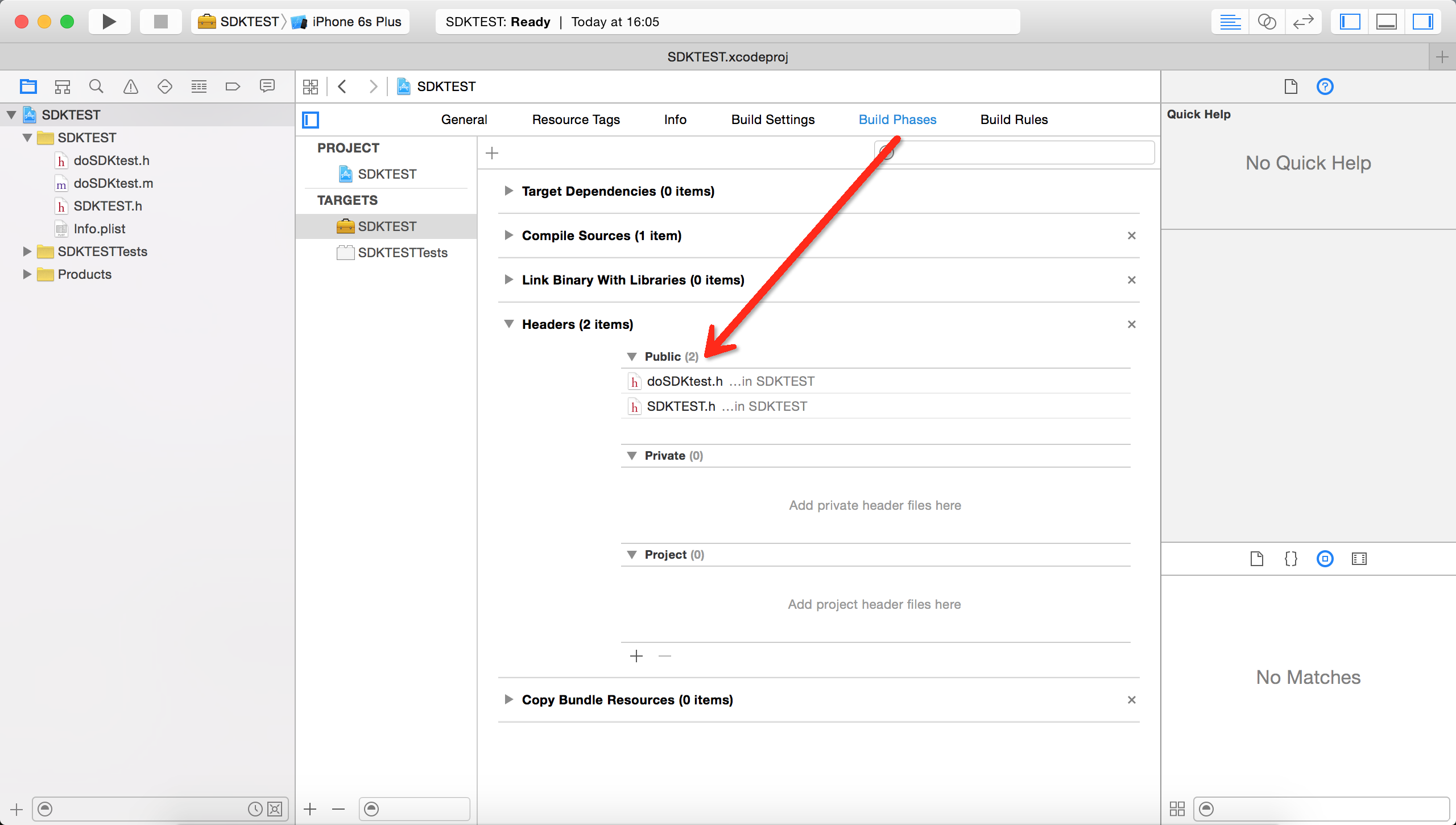The height and width of the screenshot is (825, 1456).
Task: Stop the running task
Action: 161,22
